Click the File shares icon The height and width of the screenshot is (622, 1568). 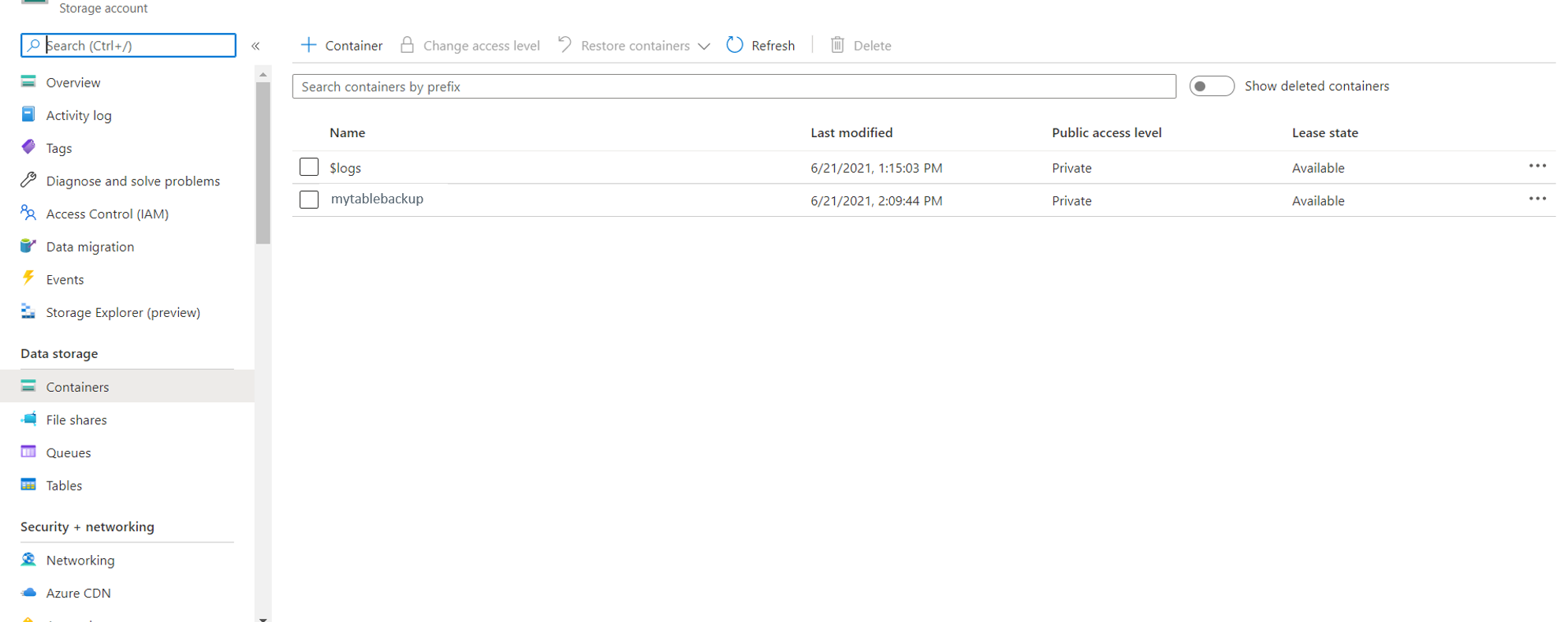(x=28, y=419)
